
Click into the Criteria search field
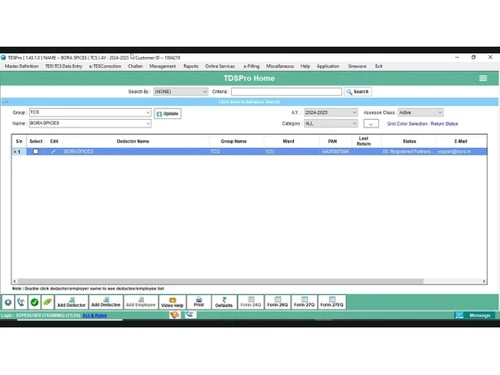click(x=286, y=92)
